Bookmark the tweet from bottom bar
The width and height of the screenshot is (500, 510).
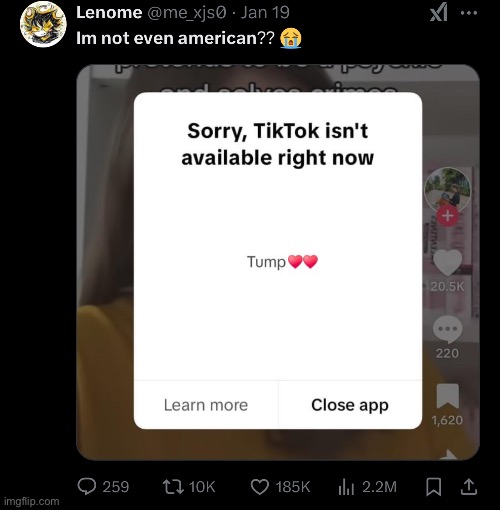pyautogui.click(x=434, y=487)
